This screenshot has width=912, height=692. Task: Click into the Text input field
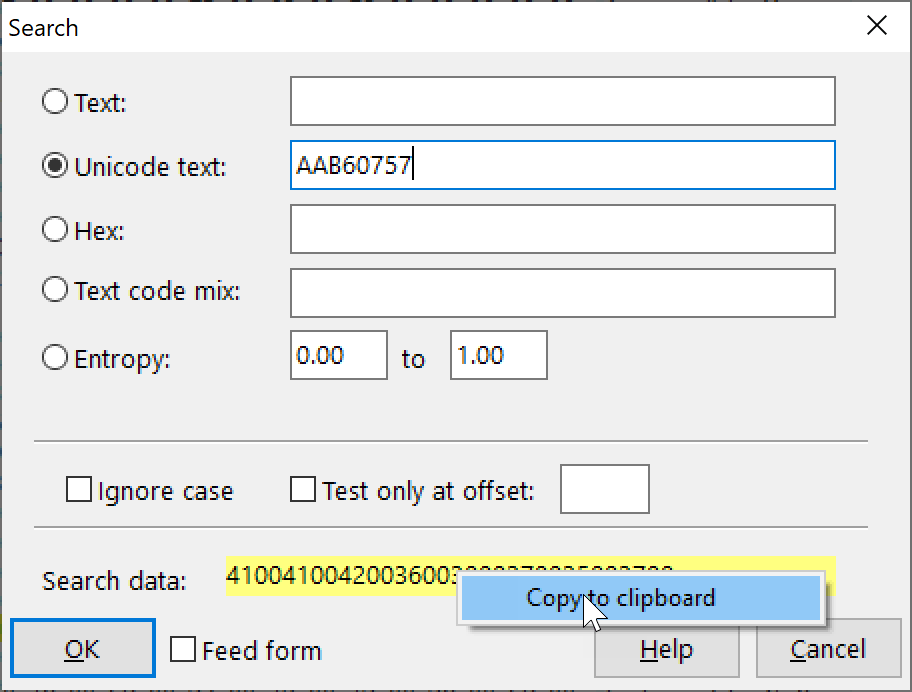pyautogui.click(x=562, y=101)
